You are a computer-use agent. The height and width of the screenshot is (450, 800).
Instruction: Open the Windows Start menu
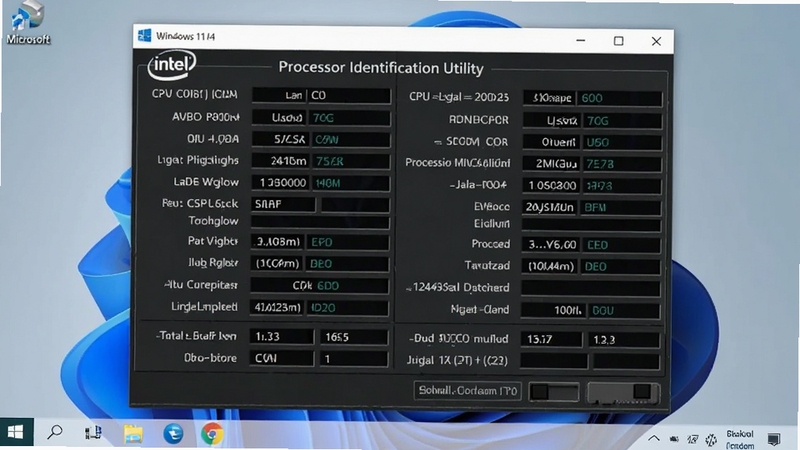pyautogui.click(x=16, y=432)
